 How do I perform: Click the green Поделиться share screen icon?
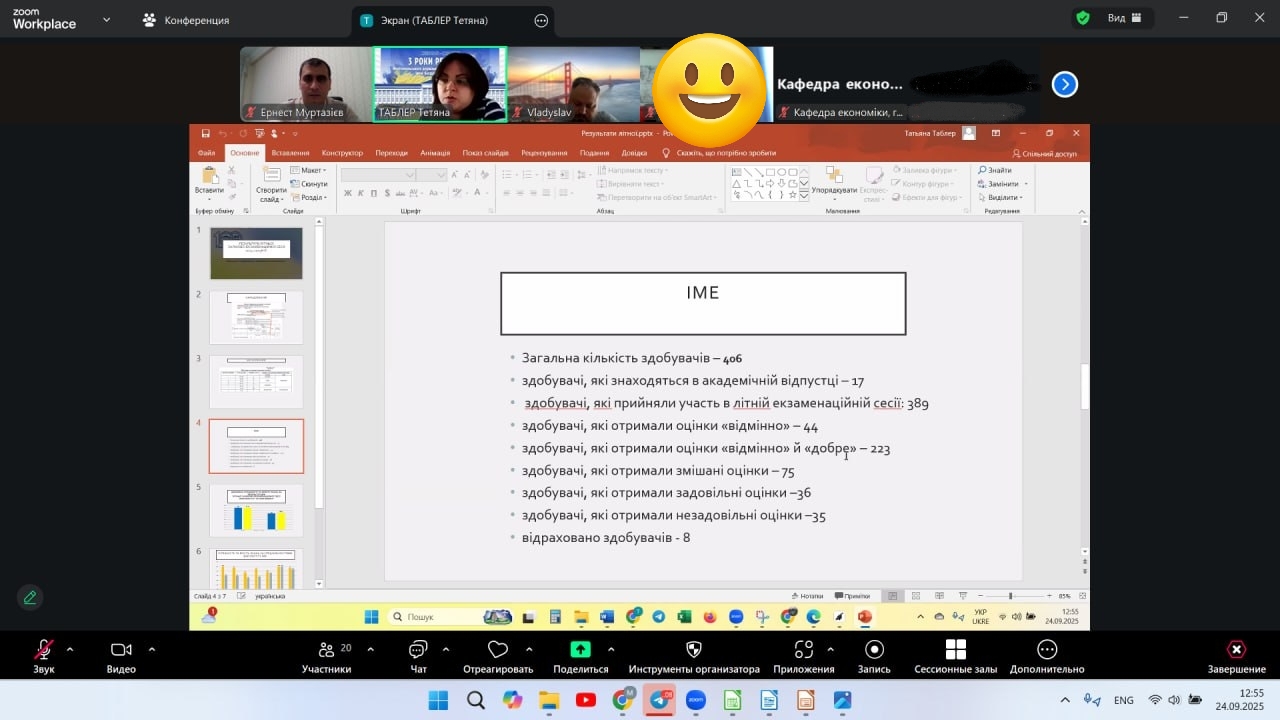(x=580, y=652)
